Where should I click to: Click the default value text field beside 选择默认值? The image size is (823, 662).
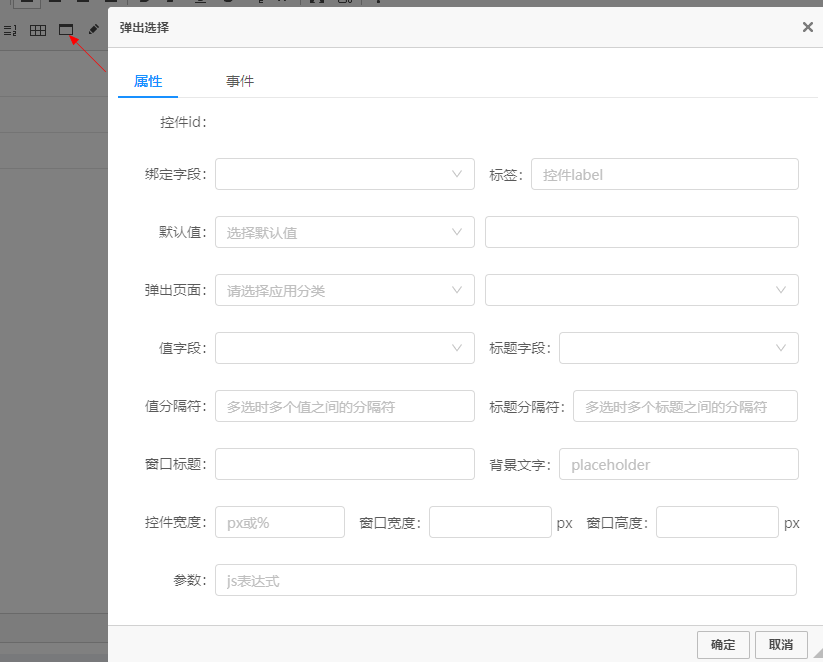point(641,232)
